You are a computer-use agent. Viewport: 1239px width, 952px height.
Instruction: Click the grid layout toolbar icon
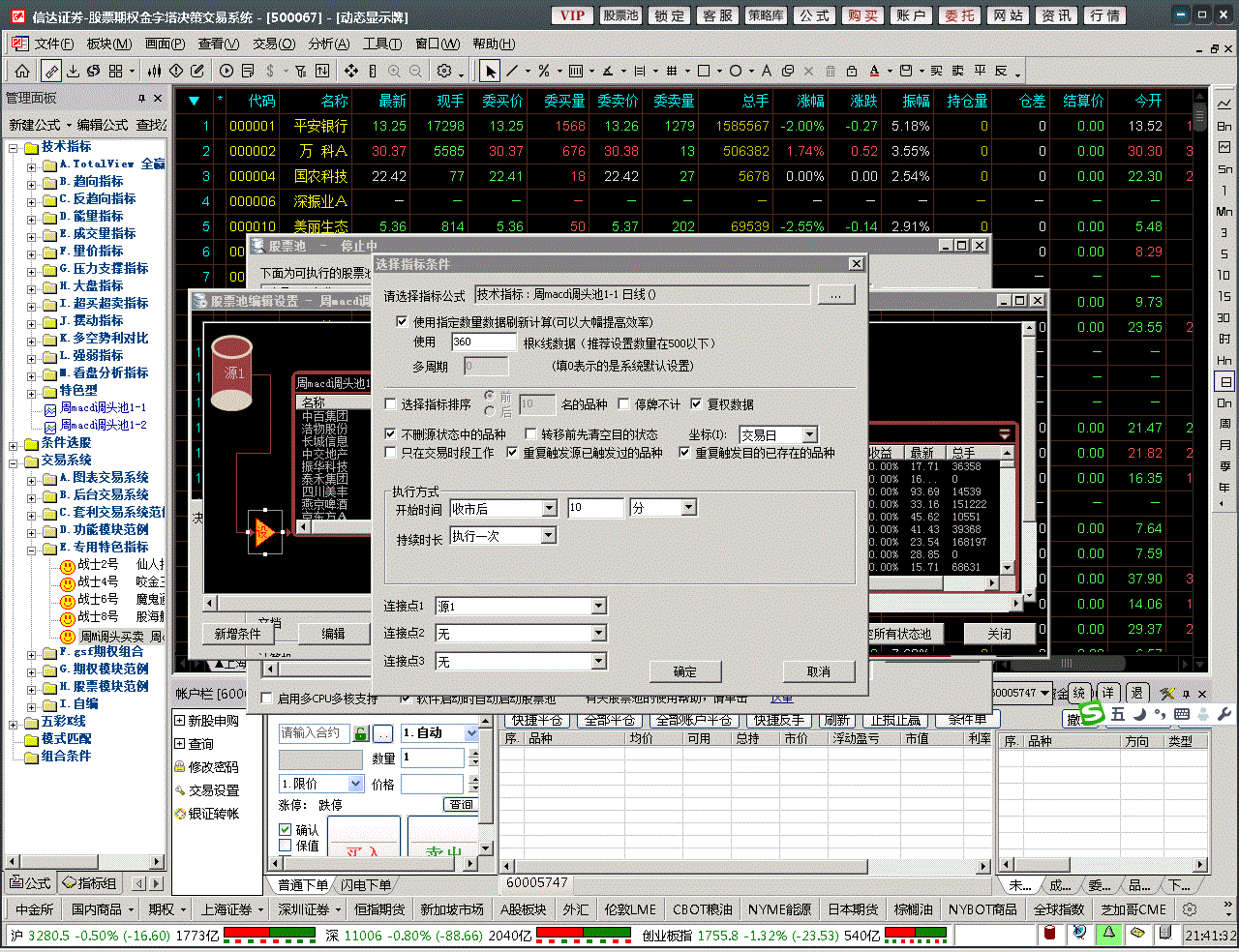click(x=115, y=71)
